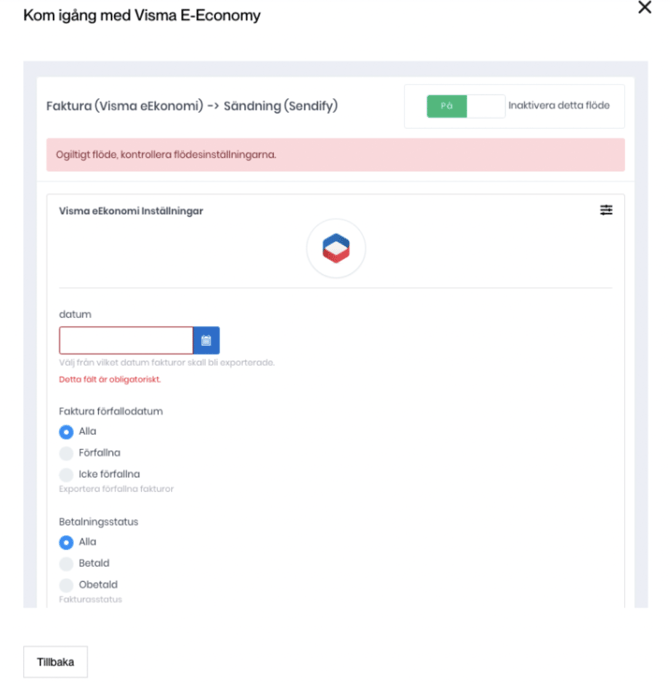Click the Visma eEkonomi Inställningar header
The height and width of the screenshot is (682, 670).
click(x=131, y=211)
